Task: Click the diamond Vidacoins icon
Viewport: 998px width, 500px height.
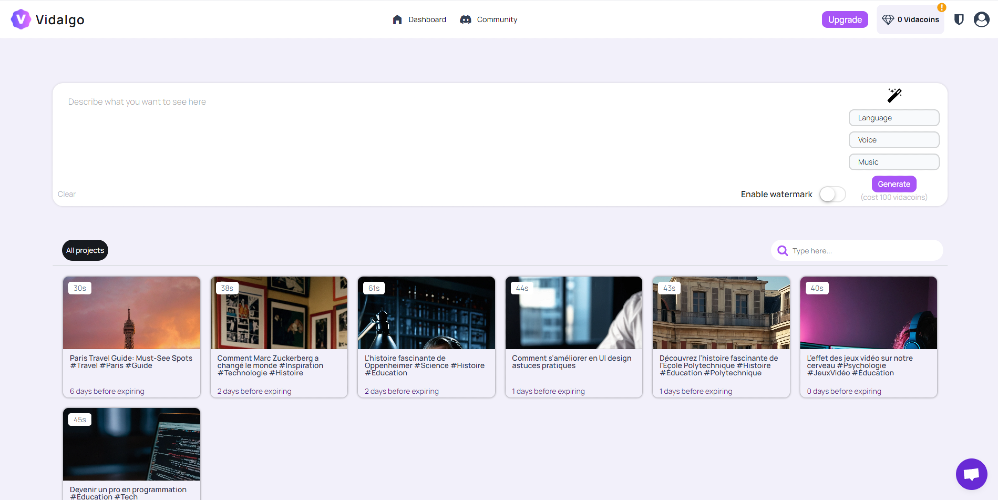Action: click(888, 20)
